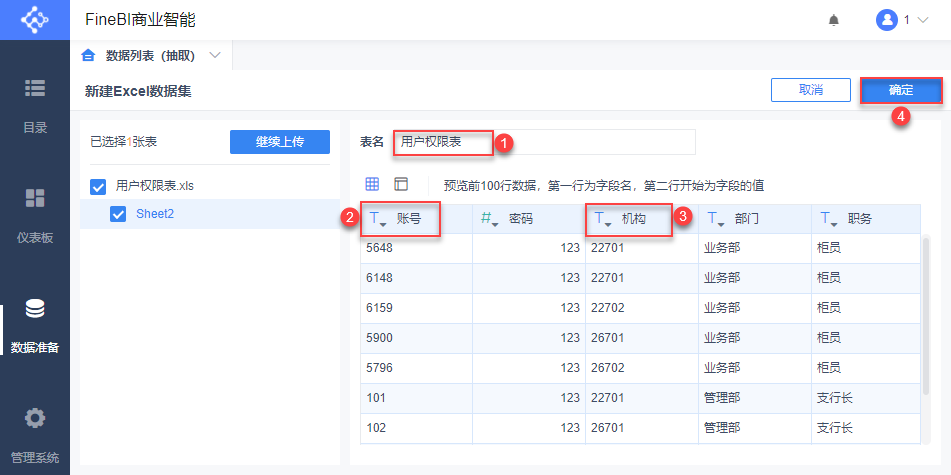951x475 pixels.
Task: Click the 已选择1张表 label
Action: (123, 142)
